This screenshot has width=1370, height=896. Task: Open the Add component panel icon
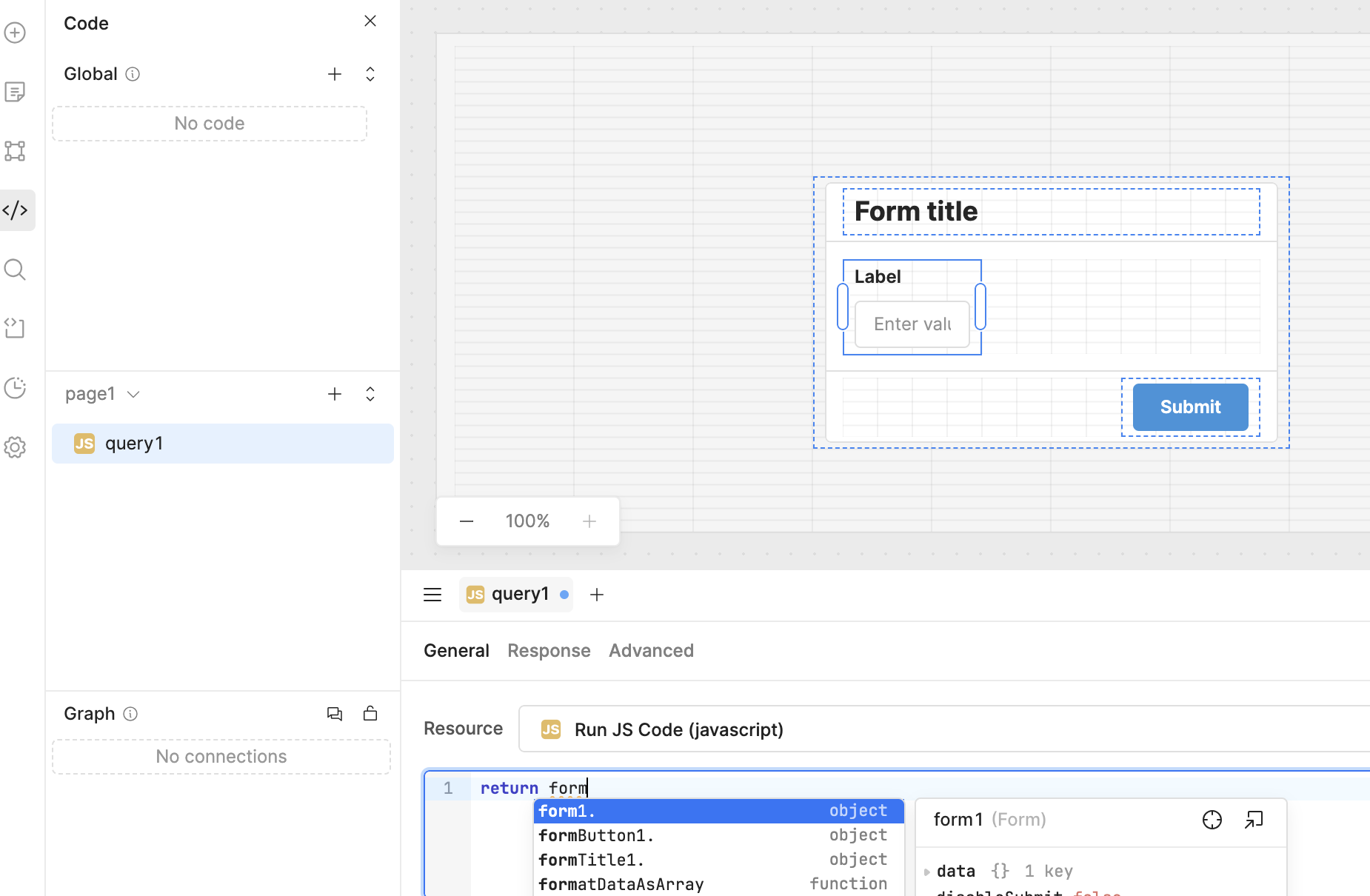coord(15,33)
